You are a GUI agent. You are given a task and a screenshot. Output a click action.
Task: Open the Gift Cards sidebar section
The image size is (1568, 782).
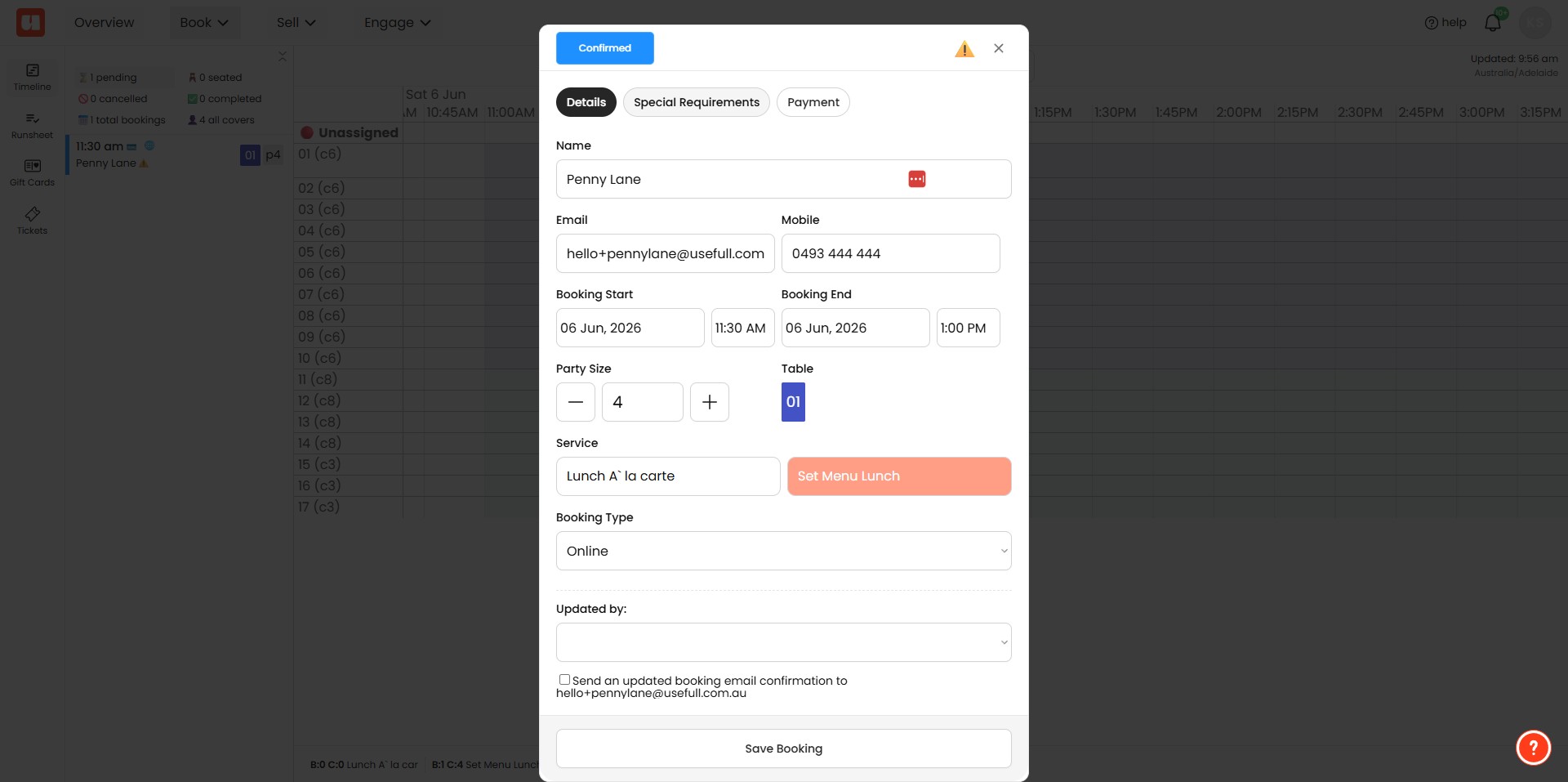point(32,172)
